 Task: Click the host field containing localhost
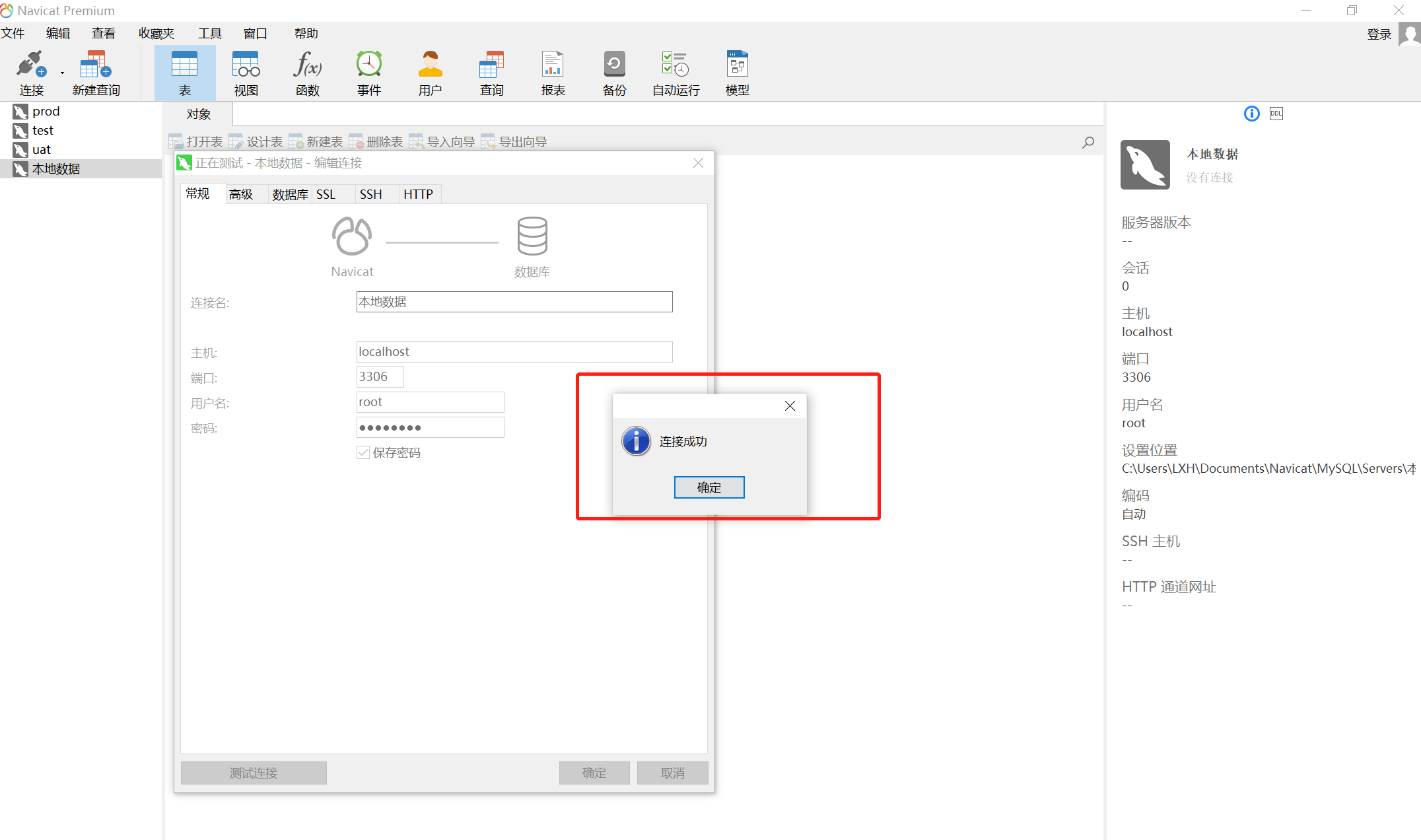point(514,352)
